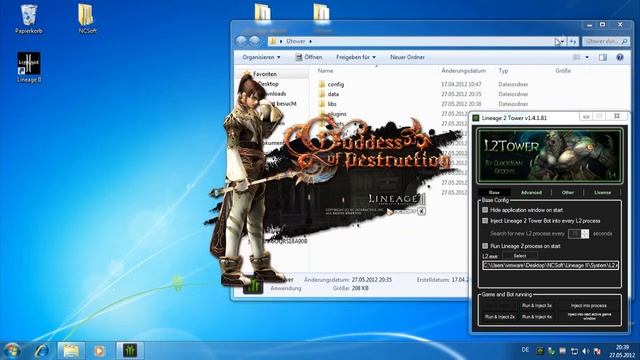Click the Explorer Forward arrow button

pos(254,41)
